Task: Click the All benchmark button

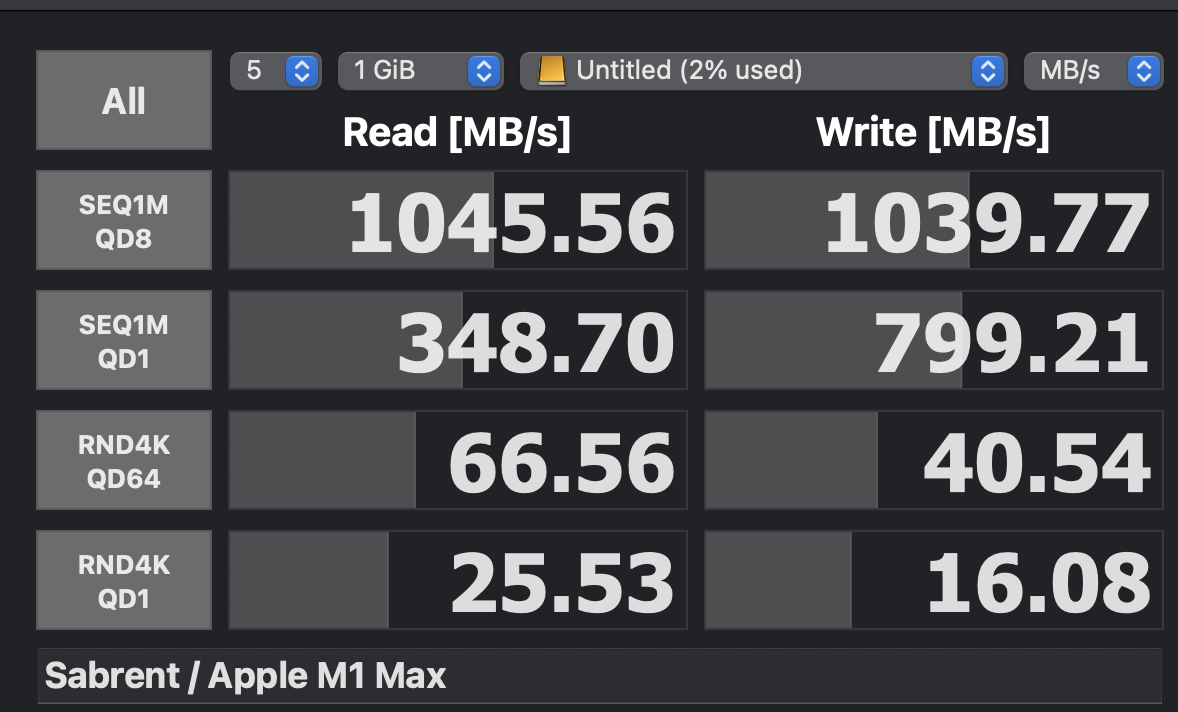Action: [124, 100]
